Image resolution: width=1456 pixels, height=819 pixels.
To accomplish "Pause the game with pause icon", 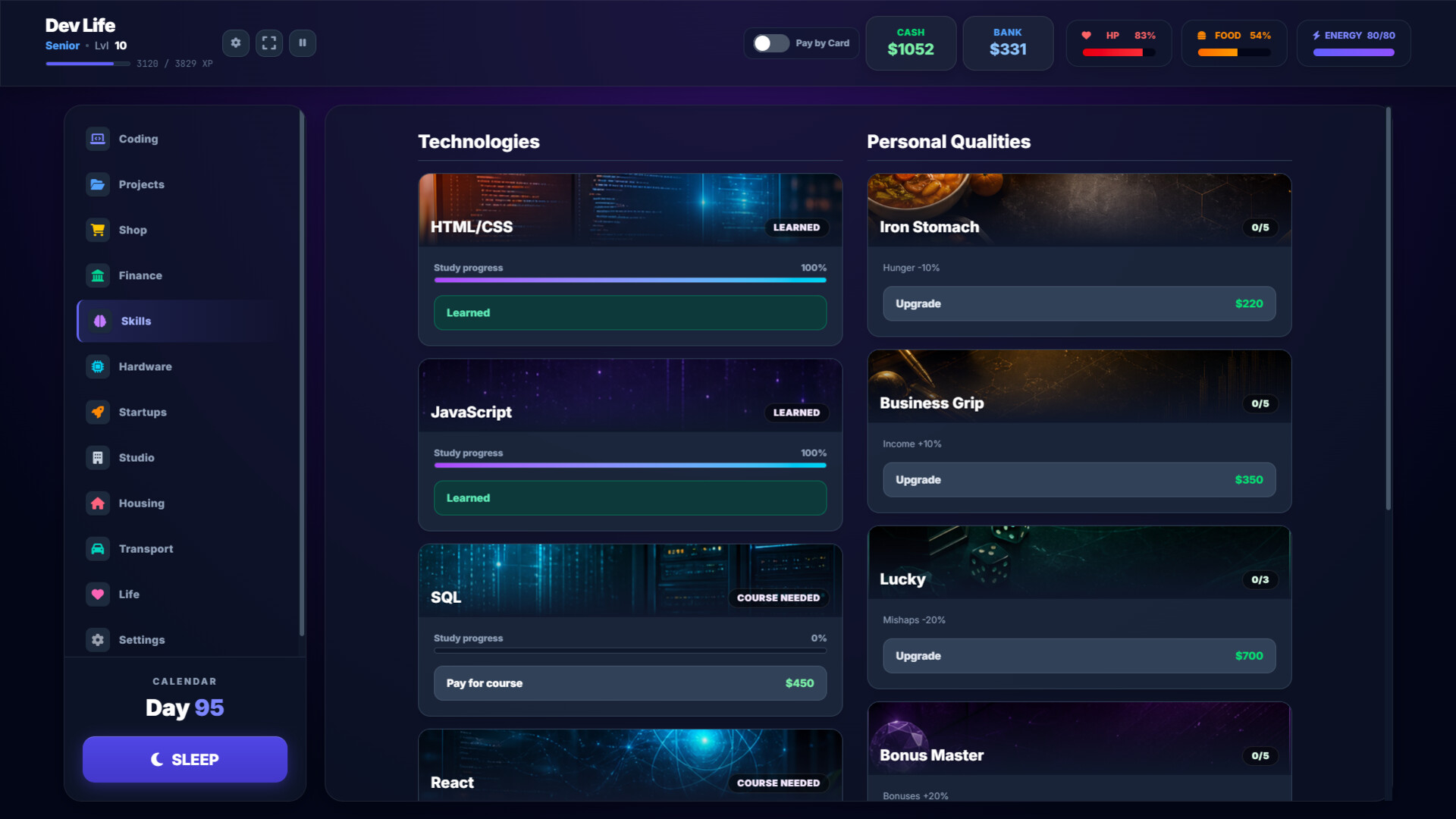I will [303, 43].
